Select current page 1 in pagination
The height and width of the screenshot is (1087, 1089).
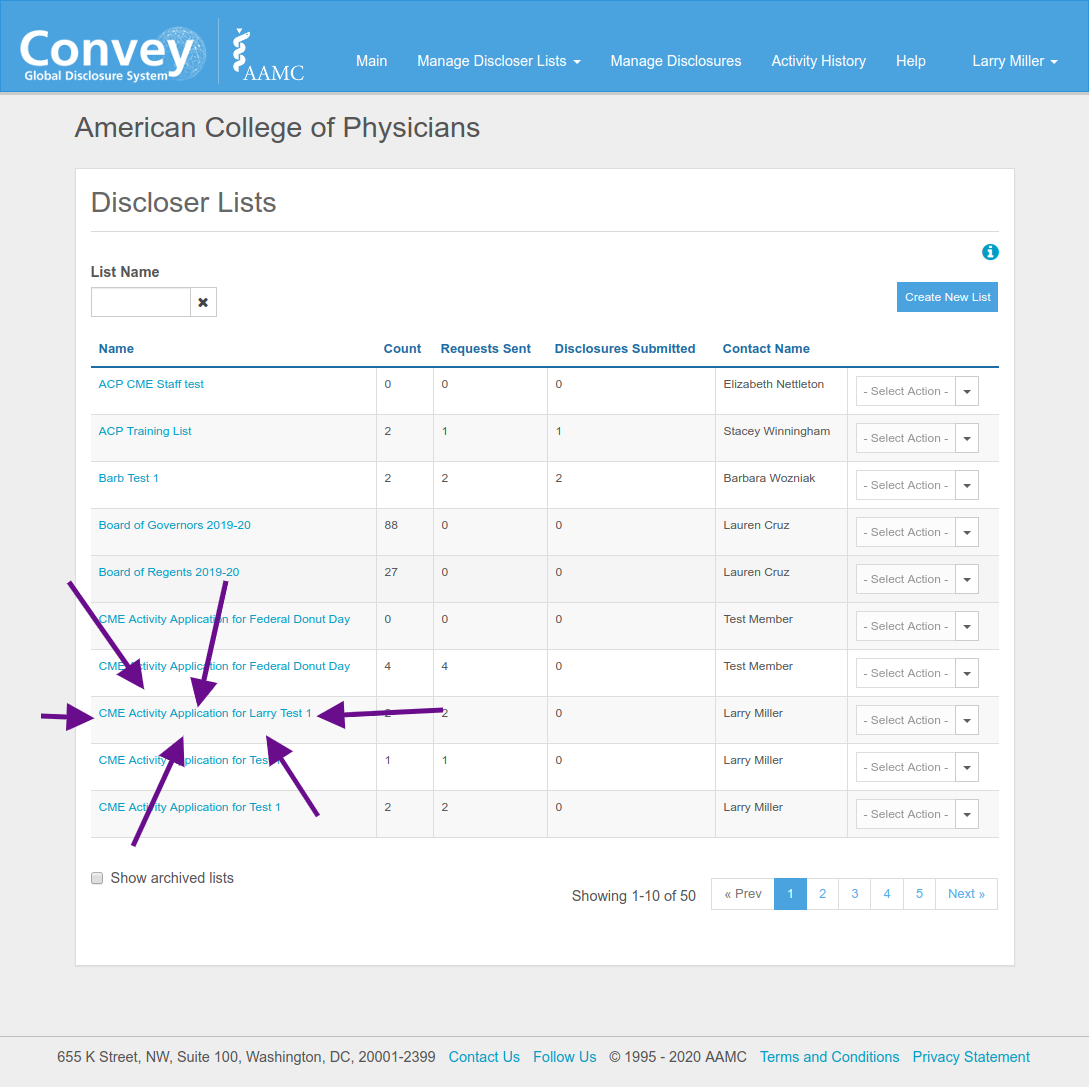[x=790, y=894]
